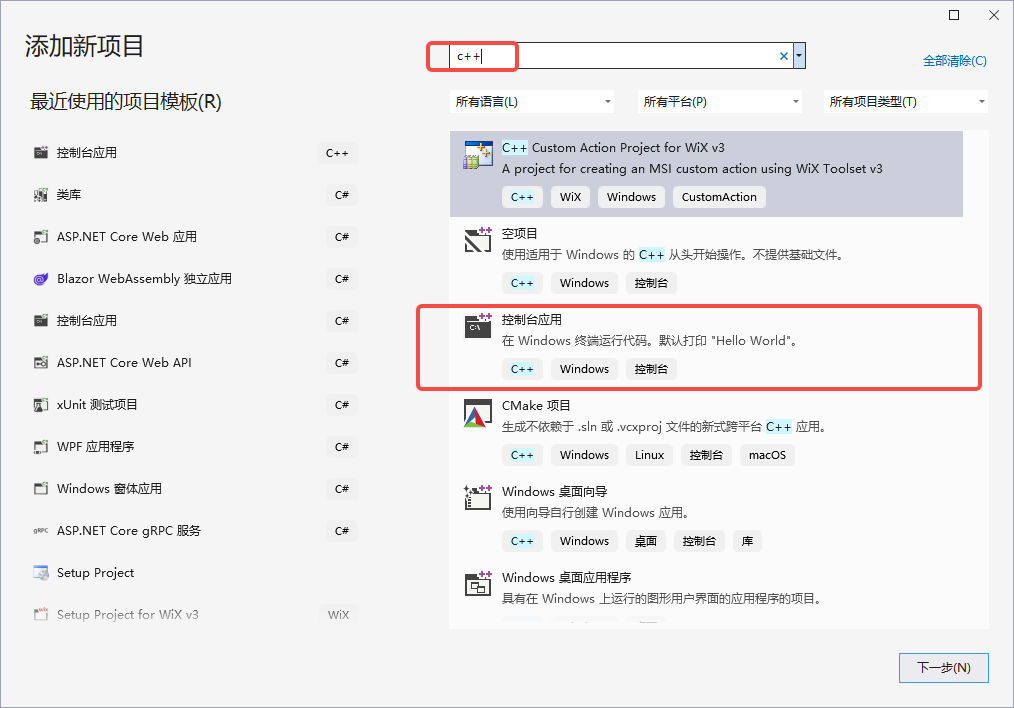Screen dimensions: 1014x708
Task: Click the Setup Project icon
Action: [x=41, y=573]
